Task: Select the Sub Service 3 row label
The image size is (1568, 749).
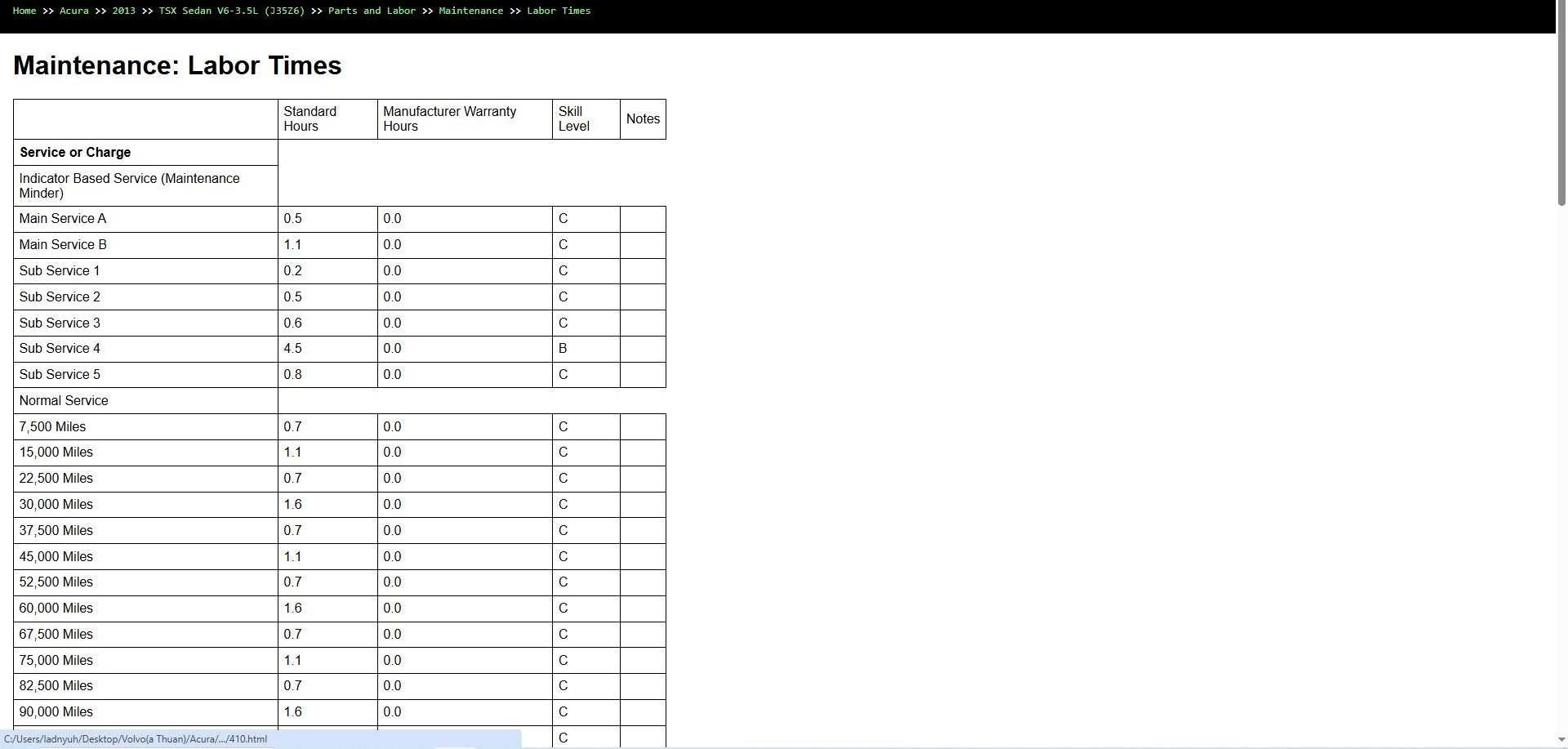Action: pyautogui.click(x=60, y=323)
